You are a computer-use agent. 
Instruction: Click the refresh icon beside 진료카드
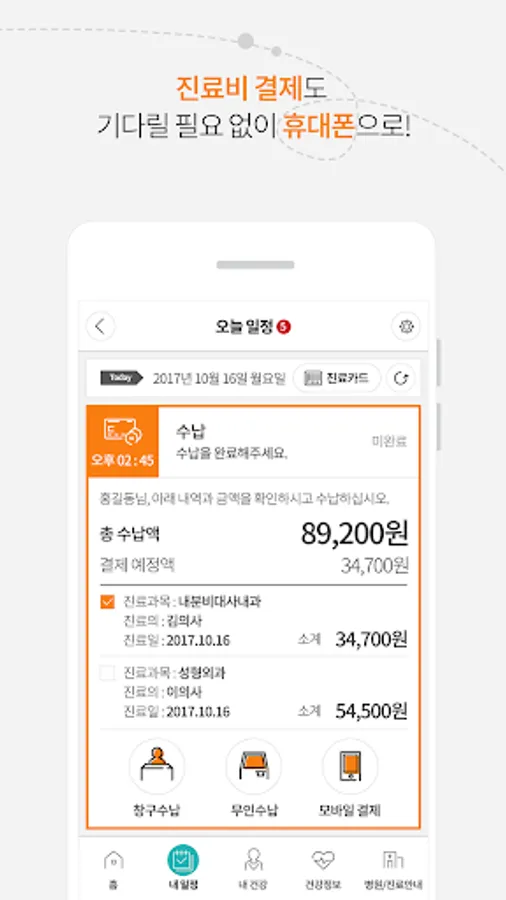point(400,378)
